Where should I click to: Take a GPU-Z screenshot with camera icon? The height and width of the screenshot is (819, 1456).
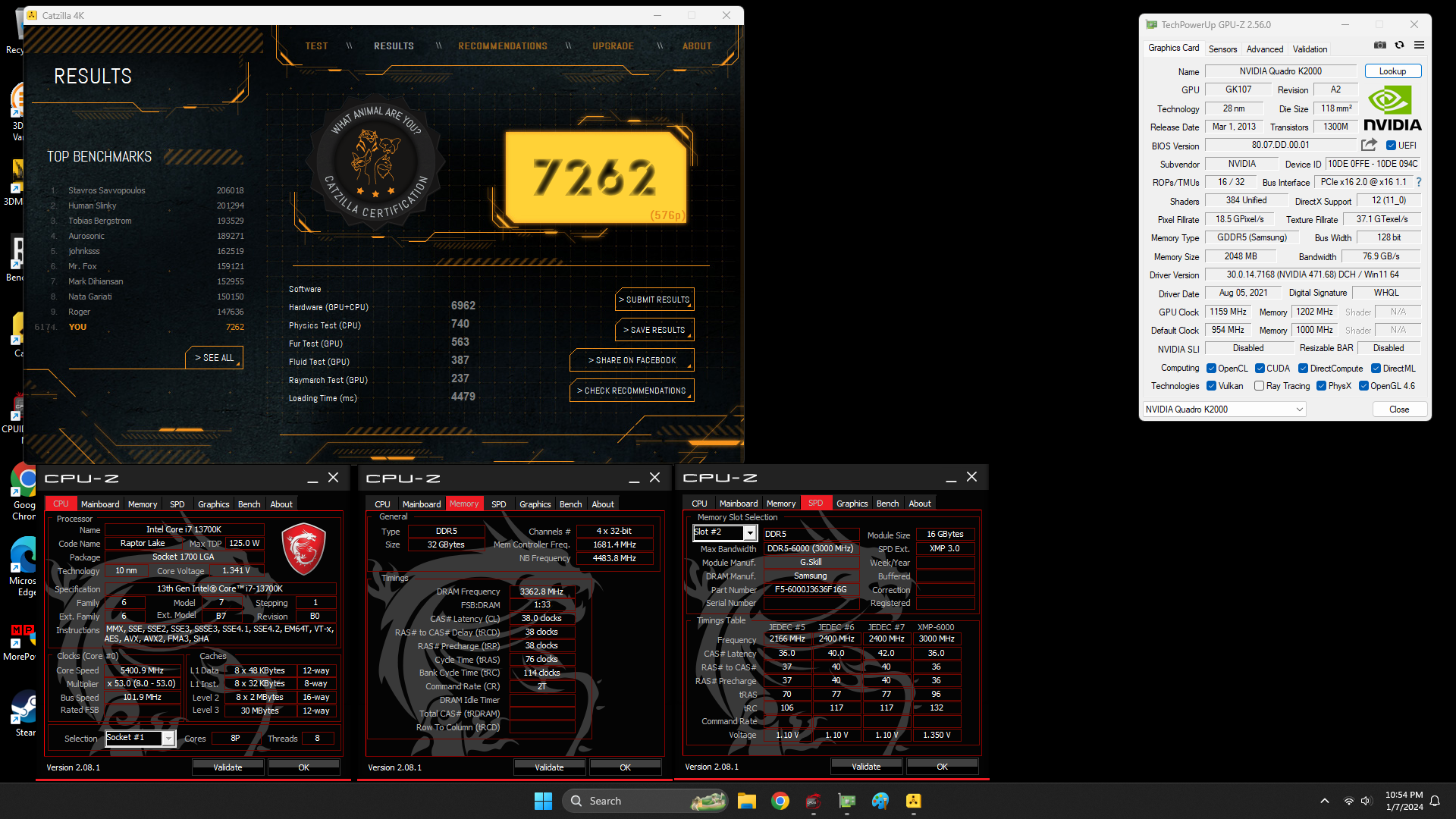(1380, 45)
